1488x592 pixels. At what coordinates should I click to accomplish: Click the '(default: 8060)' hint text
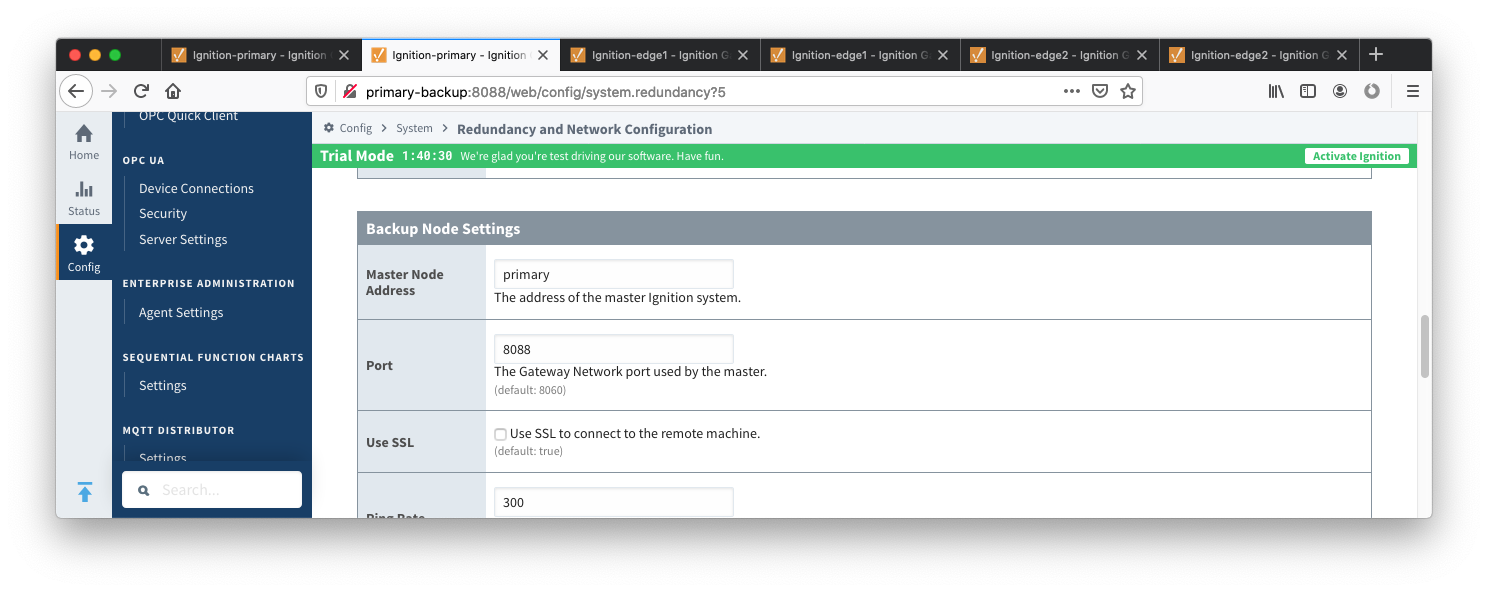[x=530, y=390]
